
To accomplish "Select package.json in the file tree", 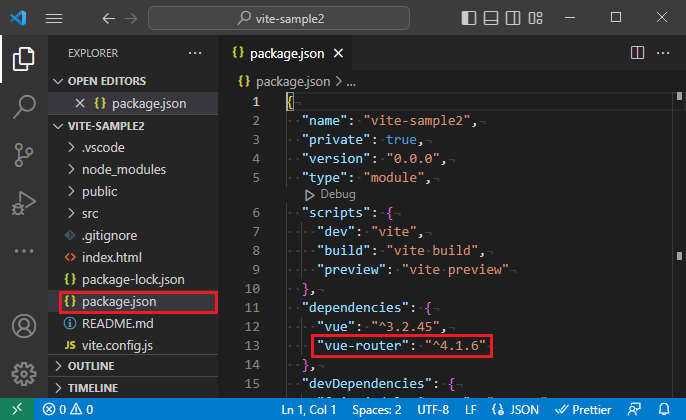I will point(133,301).
